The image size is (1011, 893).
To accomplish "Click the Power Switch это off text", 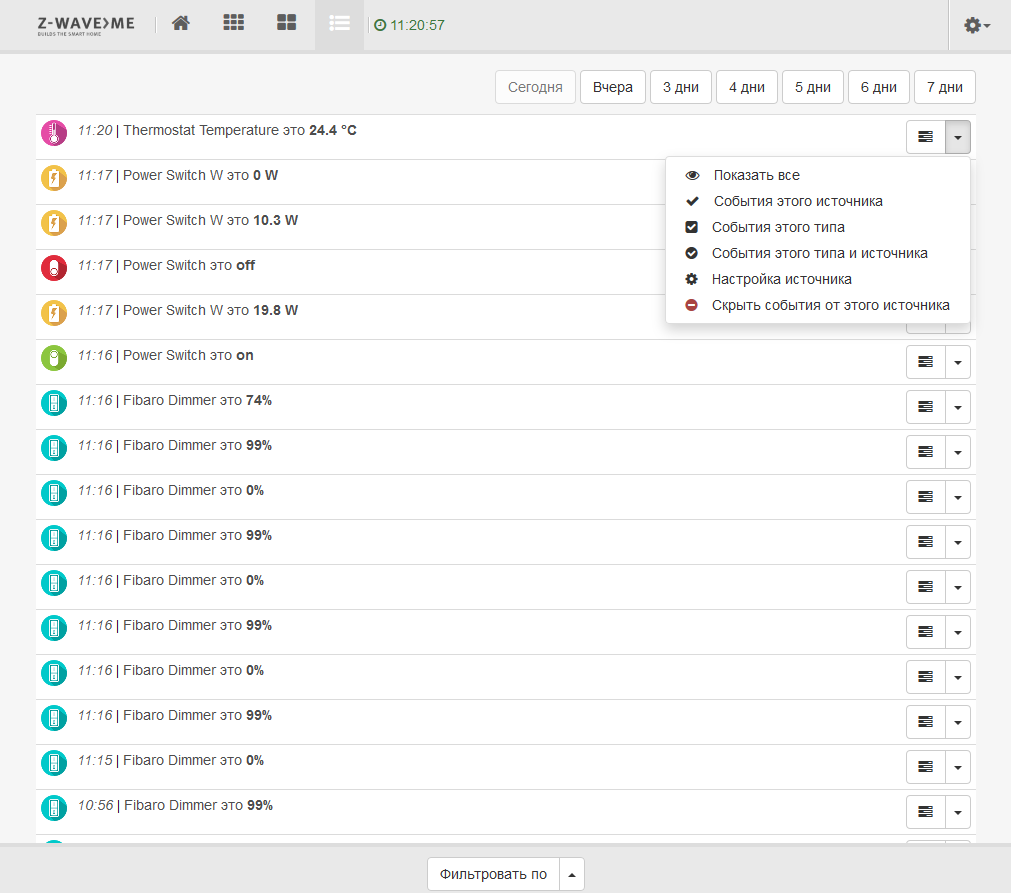I will [x=189, y=266].
